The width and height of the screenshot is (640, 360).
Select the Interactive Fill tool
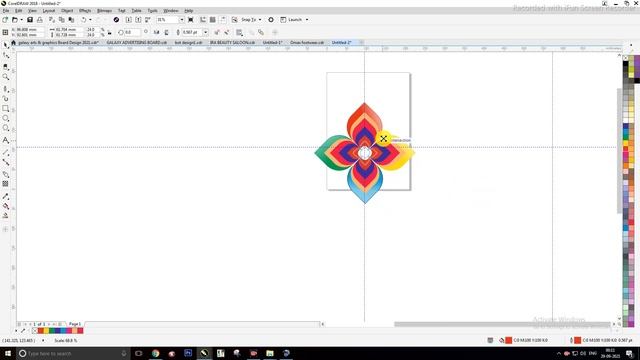tap(5, 206)
